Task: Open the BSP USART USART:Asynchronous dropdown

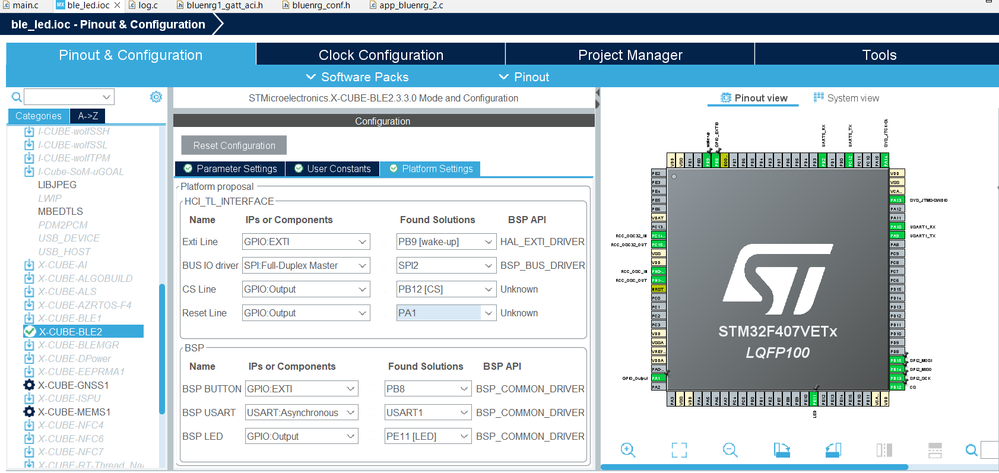Action: 301,412
